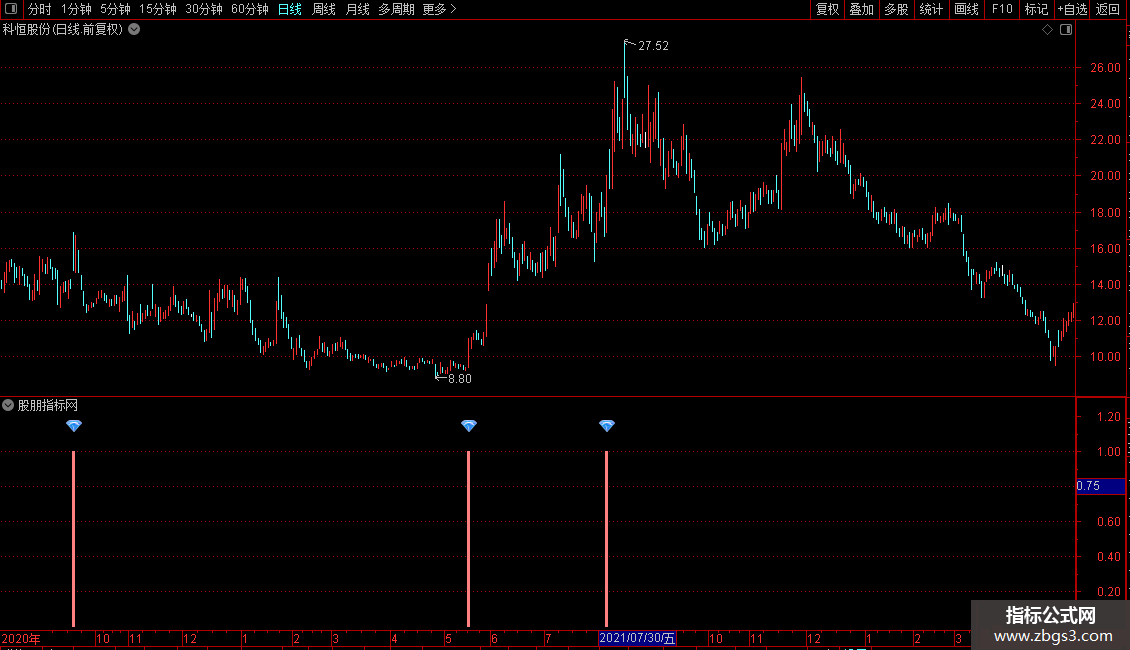
Task: Click the first blue diamond signal marker
Action: (x=74, y=425)
